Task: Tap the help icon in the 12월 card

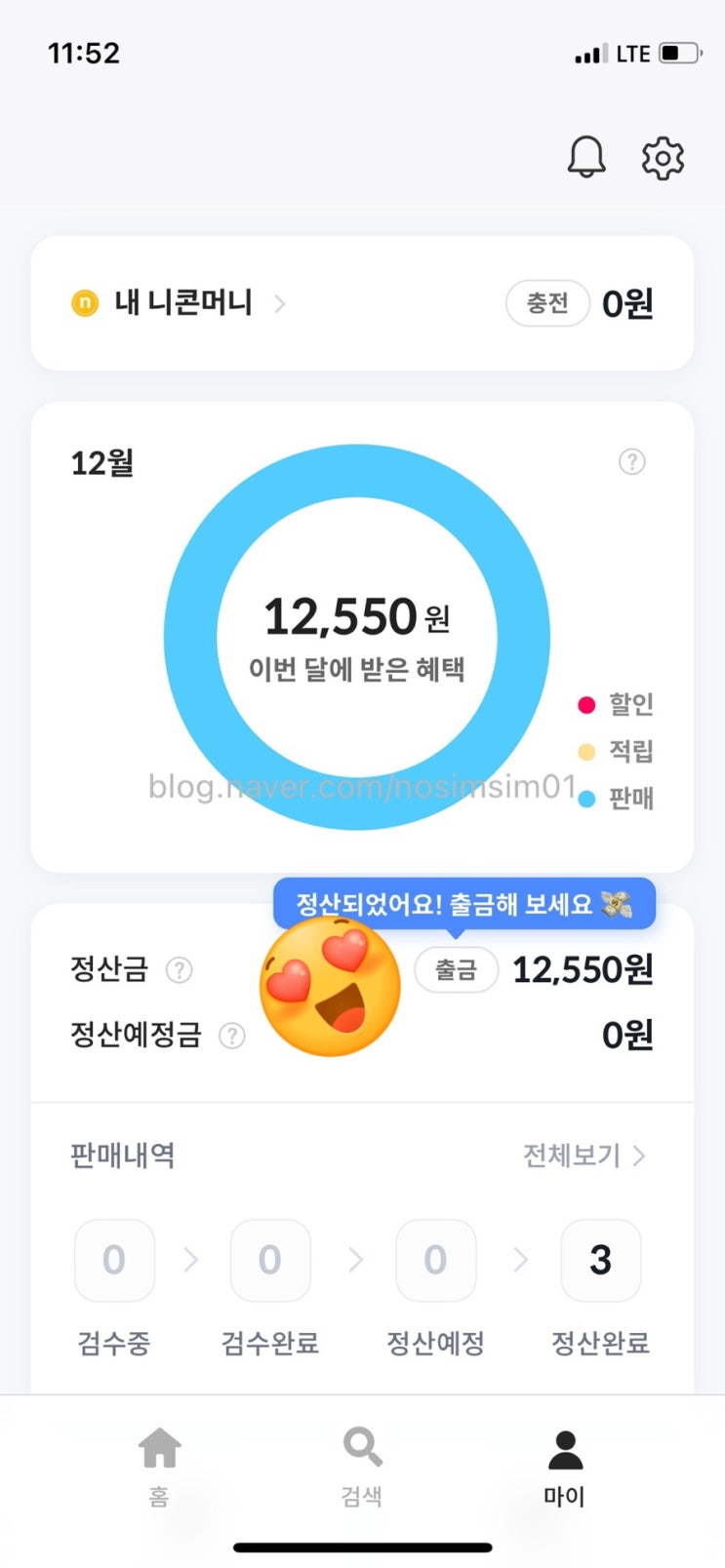Action: click(632, 461)
